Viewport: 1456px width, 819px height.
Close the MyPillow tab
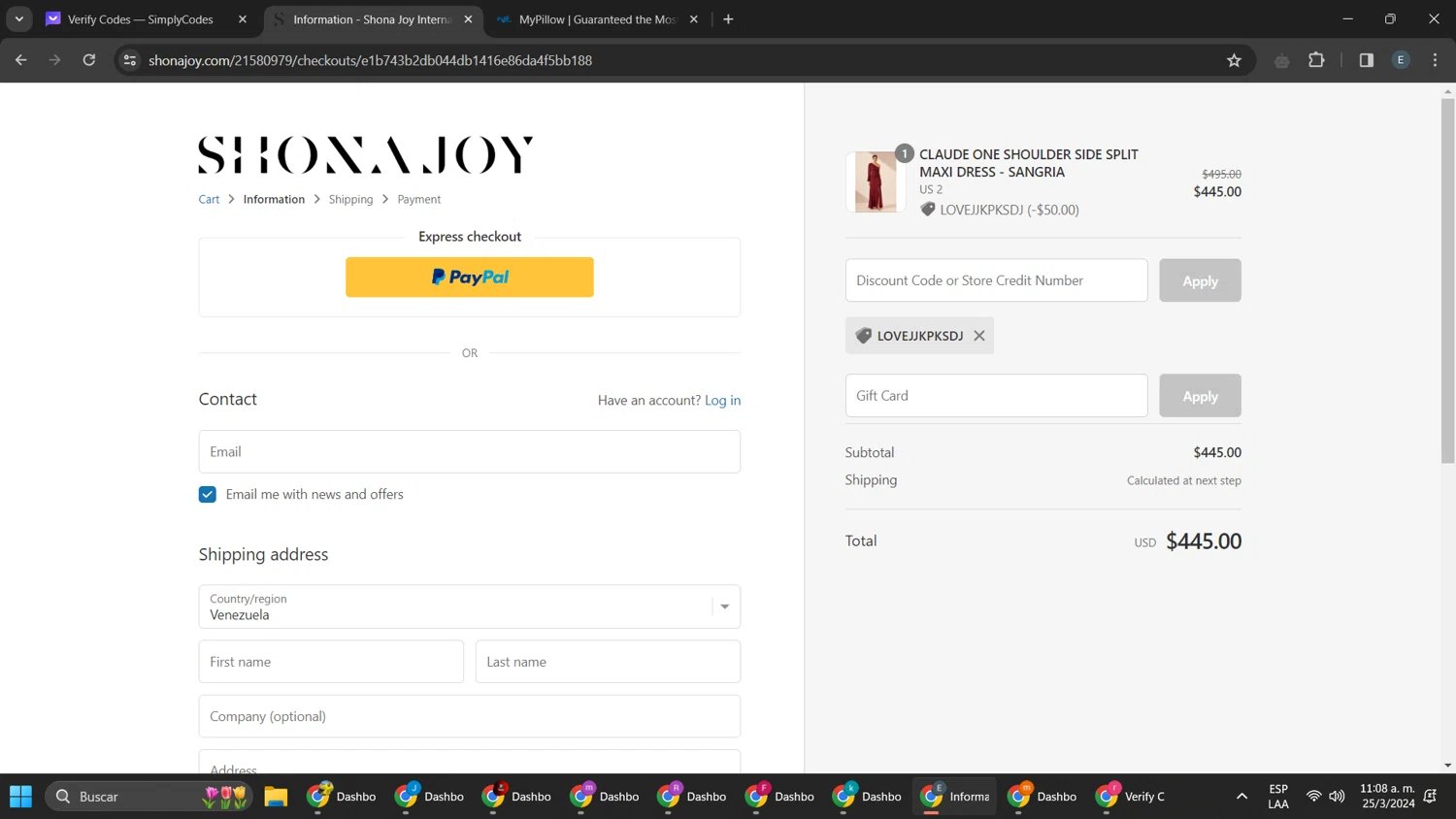693,19
